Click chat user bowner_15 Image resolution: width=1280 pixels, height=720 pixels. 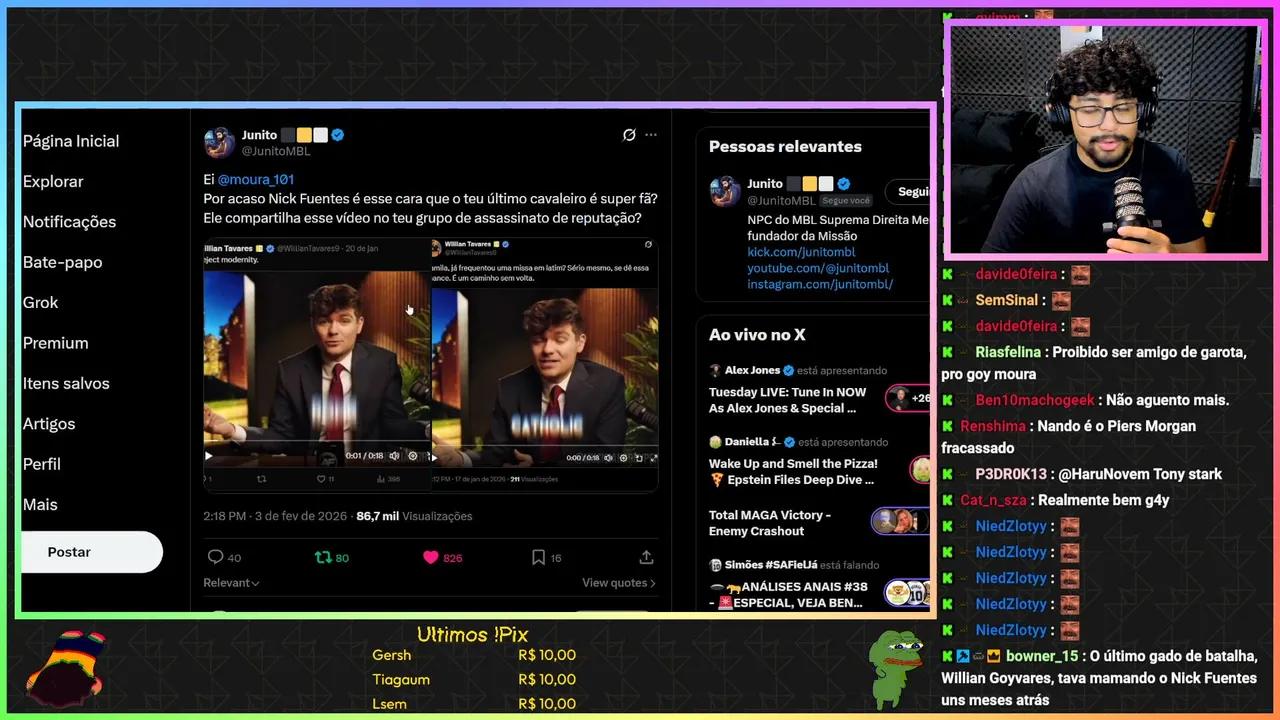point(1042,656)
